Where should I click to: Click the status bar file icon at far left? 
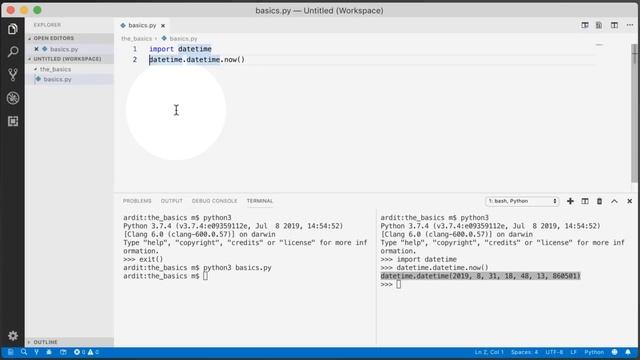point(10,352)
